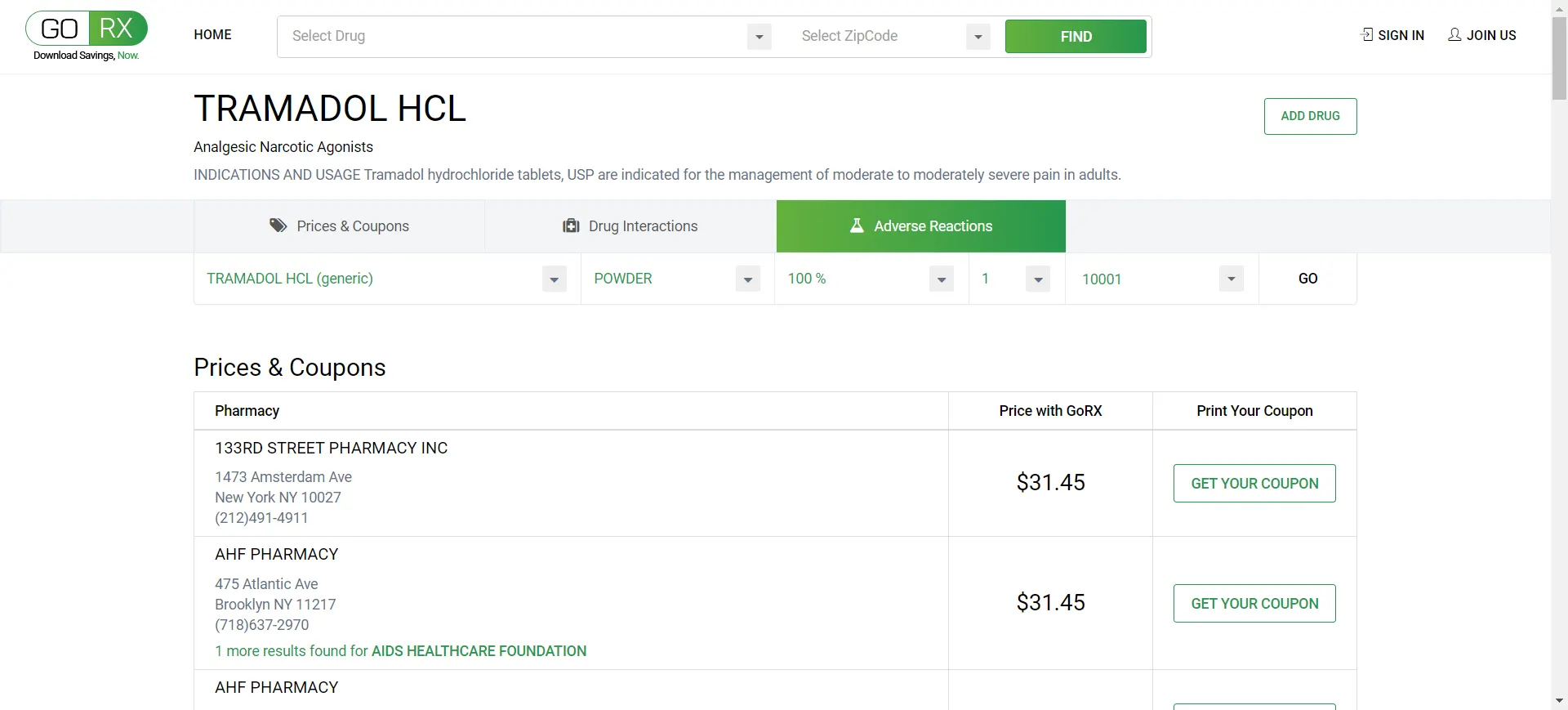1568x710 pixels.
Task: Expand the Select Drug dropdown arrow
Action: [x=759, y=37]
